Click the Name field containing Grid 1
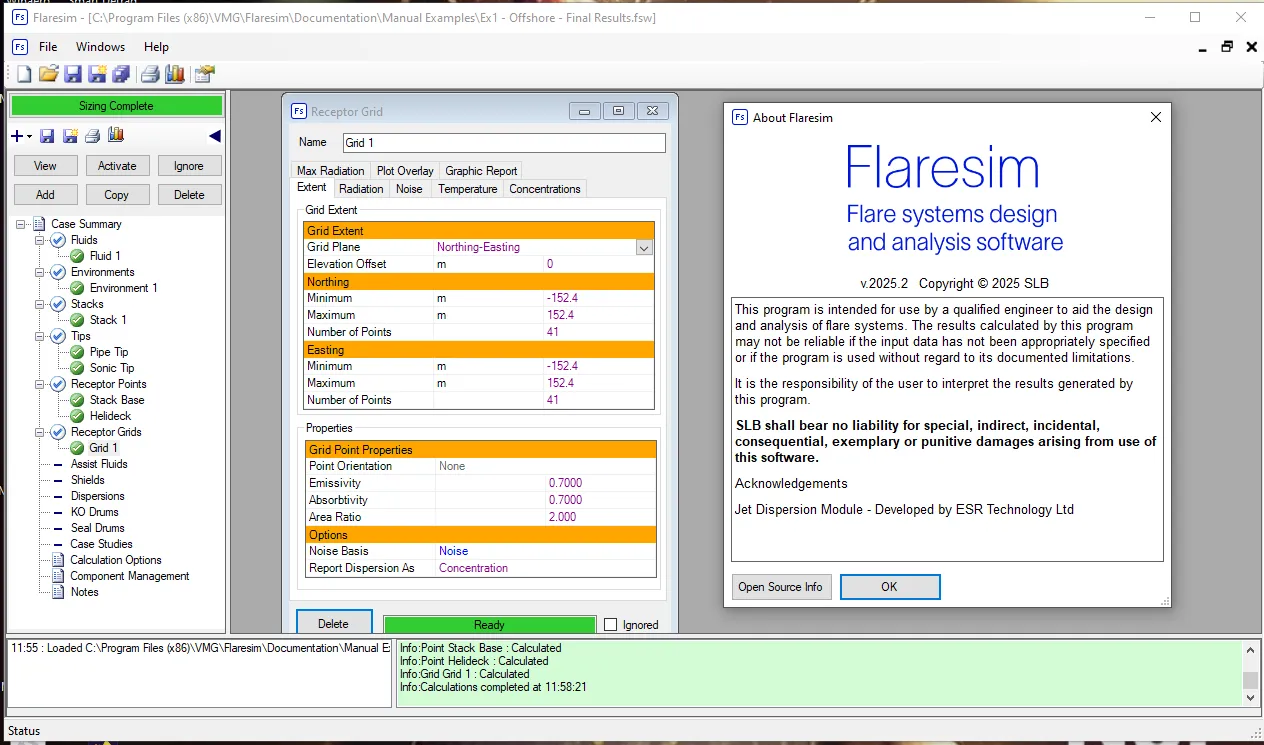The width and height of the screenshot is (1264, 745). point(504,143)
